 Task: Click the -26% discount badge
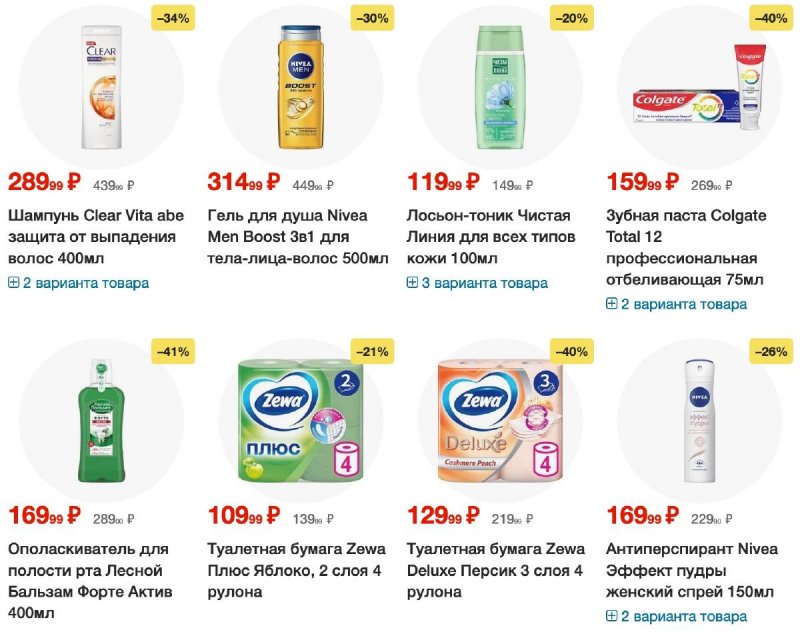tap(771, 352)
